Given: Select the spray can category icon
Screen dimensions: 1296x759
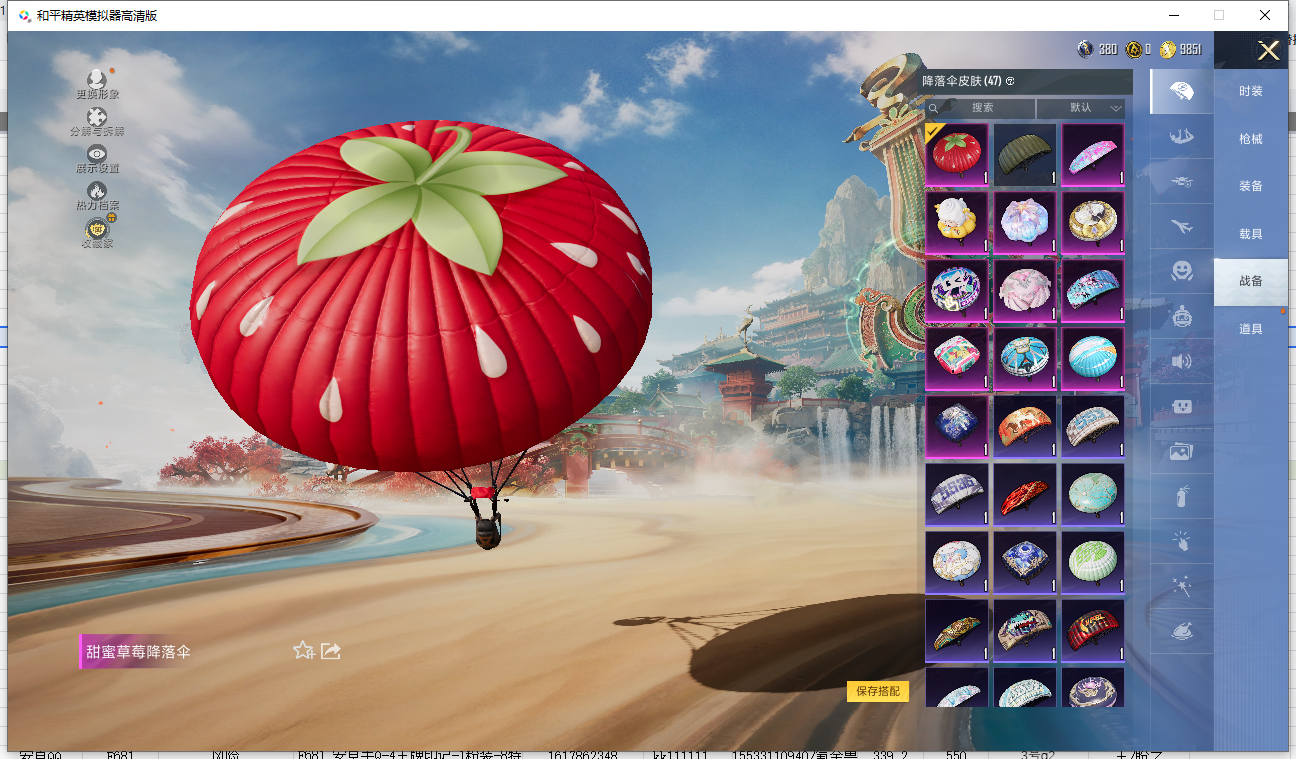Looking at the screenshot, I should 1181,496.
